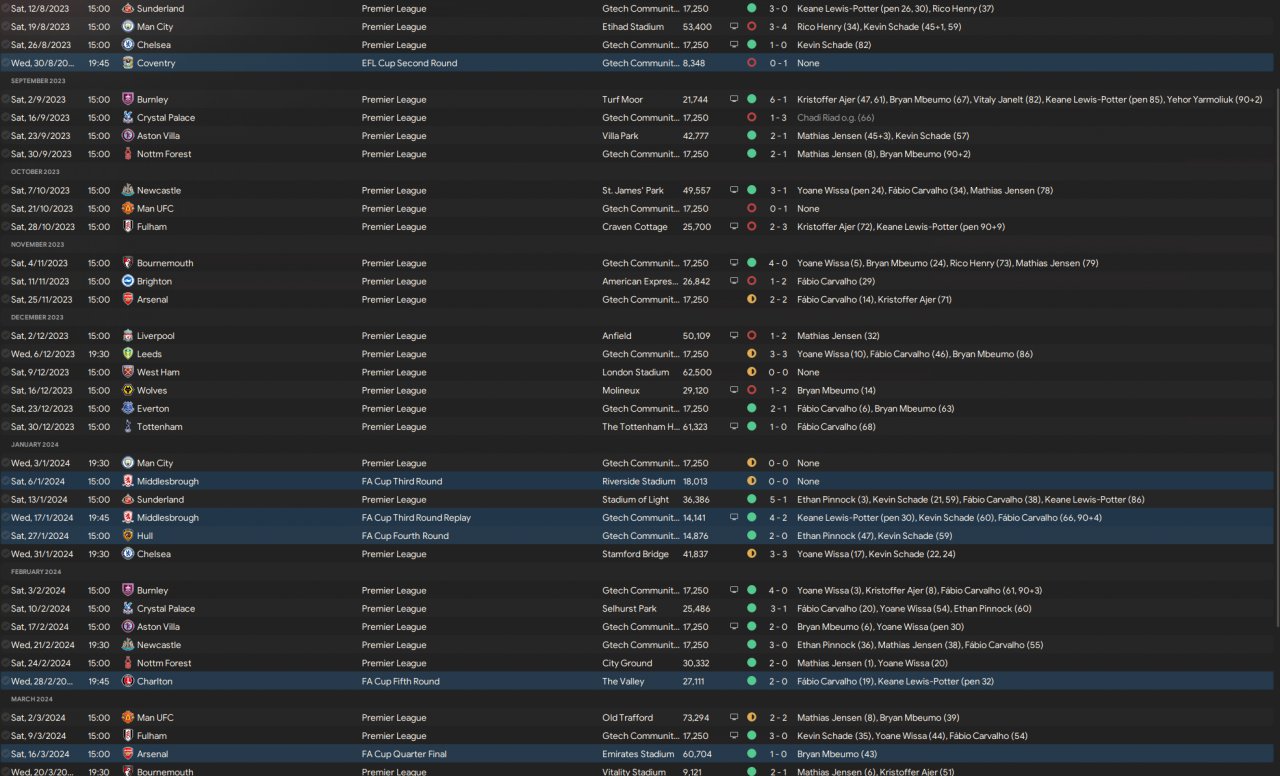Click the 6 - 1 score against Burnley
1280x776 pixels.
pyautogui.click(x=778, y=99)
